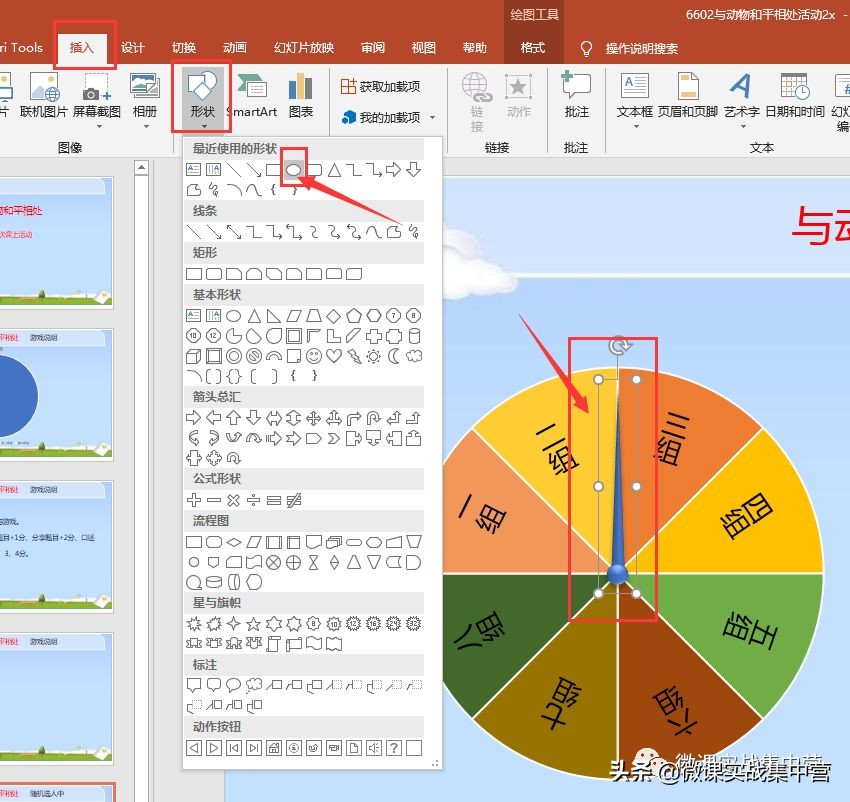Image resolution: width=850 pixels, height=802 pixels.
Task: Pick the down arrow in recent shapes
Action: [414, 170]
